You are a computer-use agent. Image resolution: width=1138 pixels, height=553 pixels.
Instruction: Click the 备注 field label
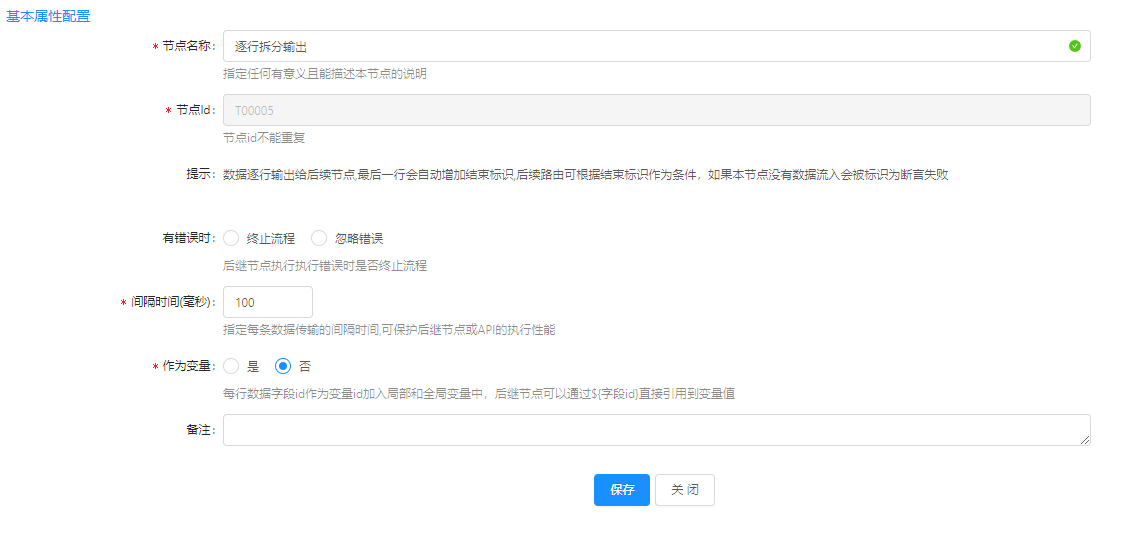pyautogui.click(x=200, y=430)
